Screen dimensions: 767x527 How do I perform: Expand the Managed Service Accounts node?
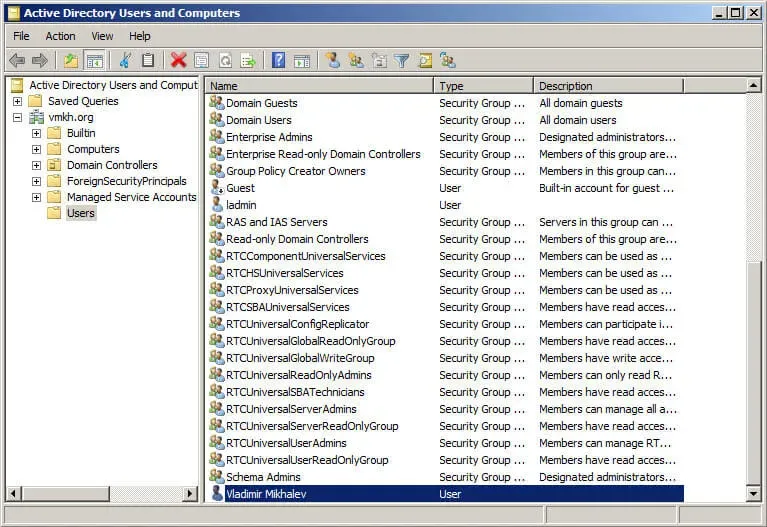point(36,197)
